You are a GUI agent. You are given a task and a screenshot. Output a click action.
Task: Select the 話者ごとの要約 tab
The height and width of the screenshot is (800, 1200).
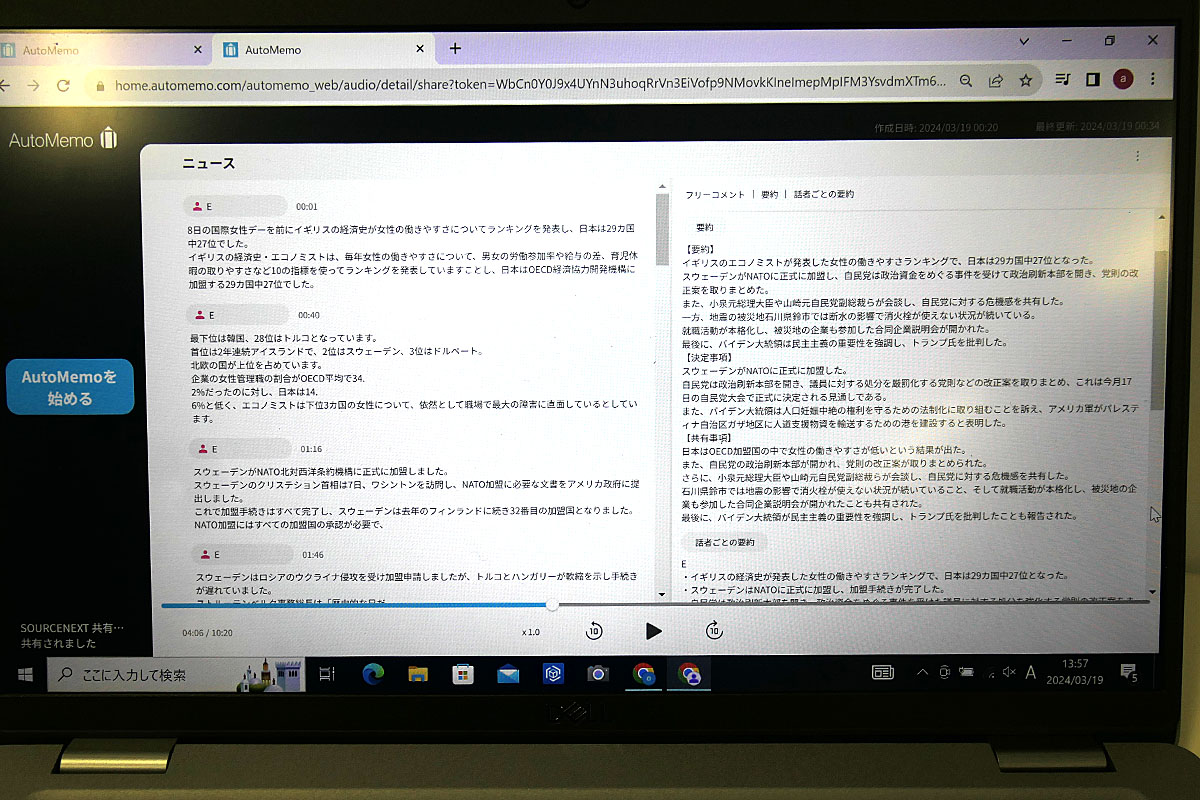824,194
